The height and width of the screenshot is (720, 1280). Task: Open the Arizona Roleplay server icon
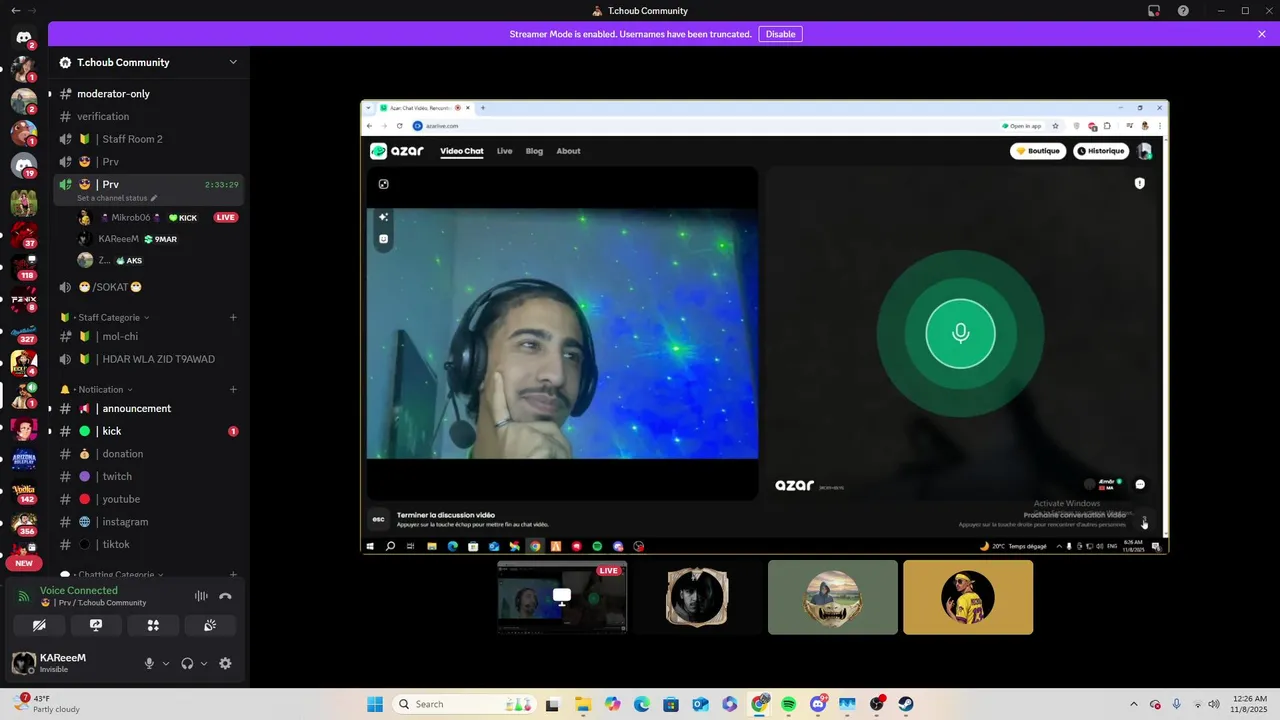(x=24, y=460)
